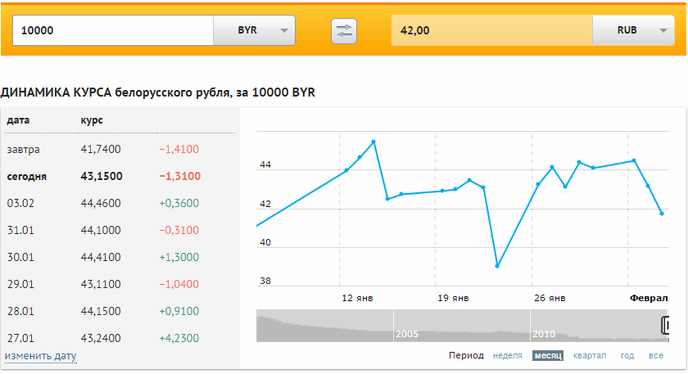Click the rate value 44,4600
The height and width of the screenshot is (374, 688).
(x=100, y=203)
